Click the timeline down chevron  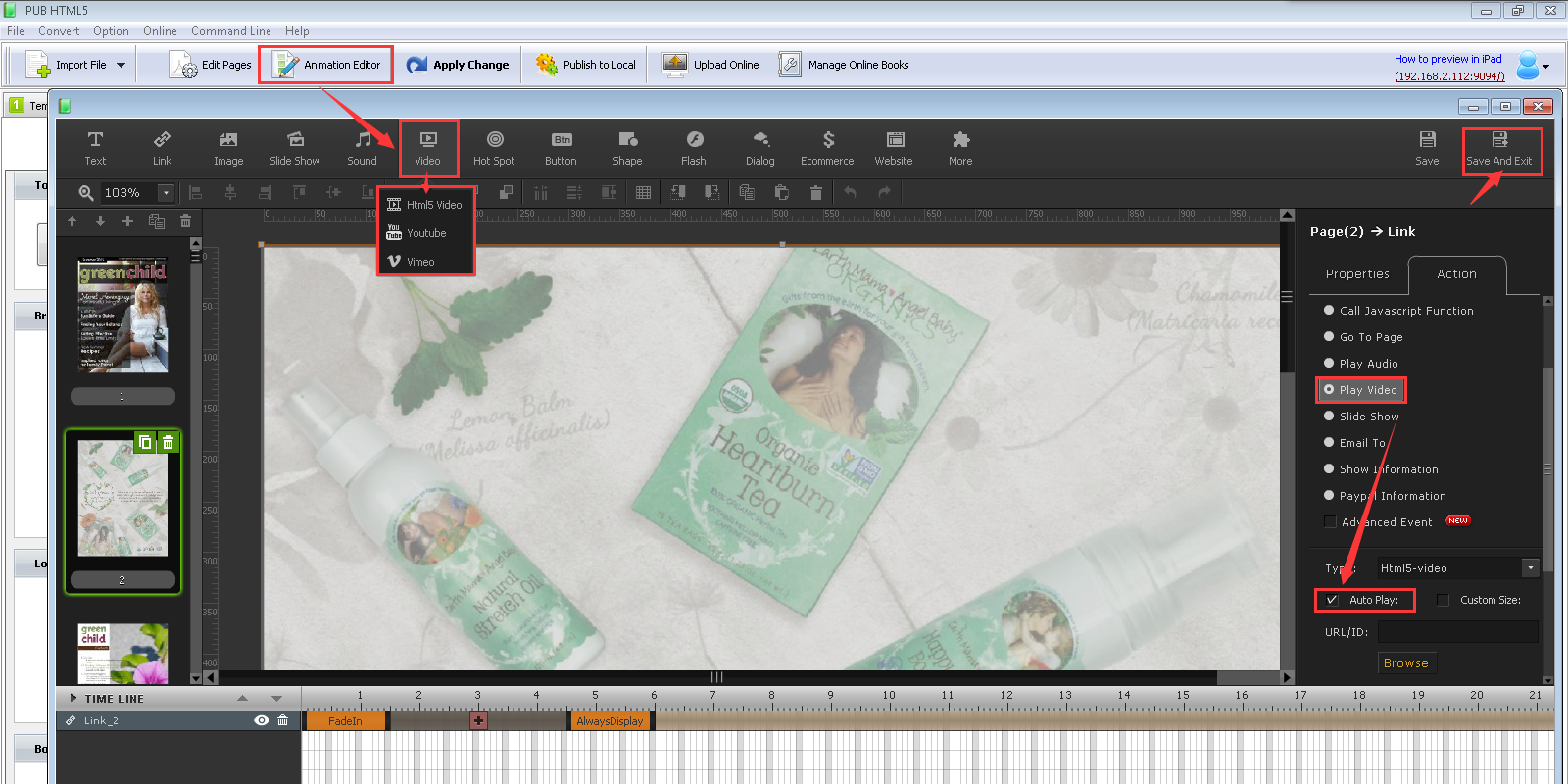point(276,699)
